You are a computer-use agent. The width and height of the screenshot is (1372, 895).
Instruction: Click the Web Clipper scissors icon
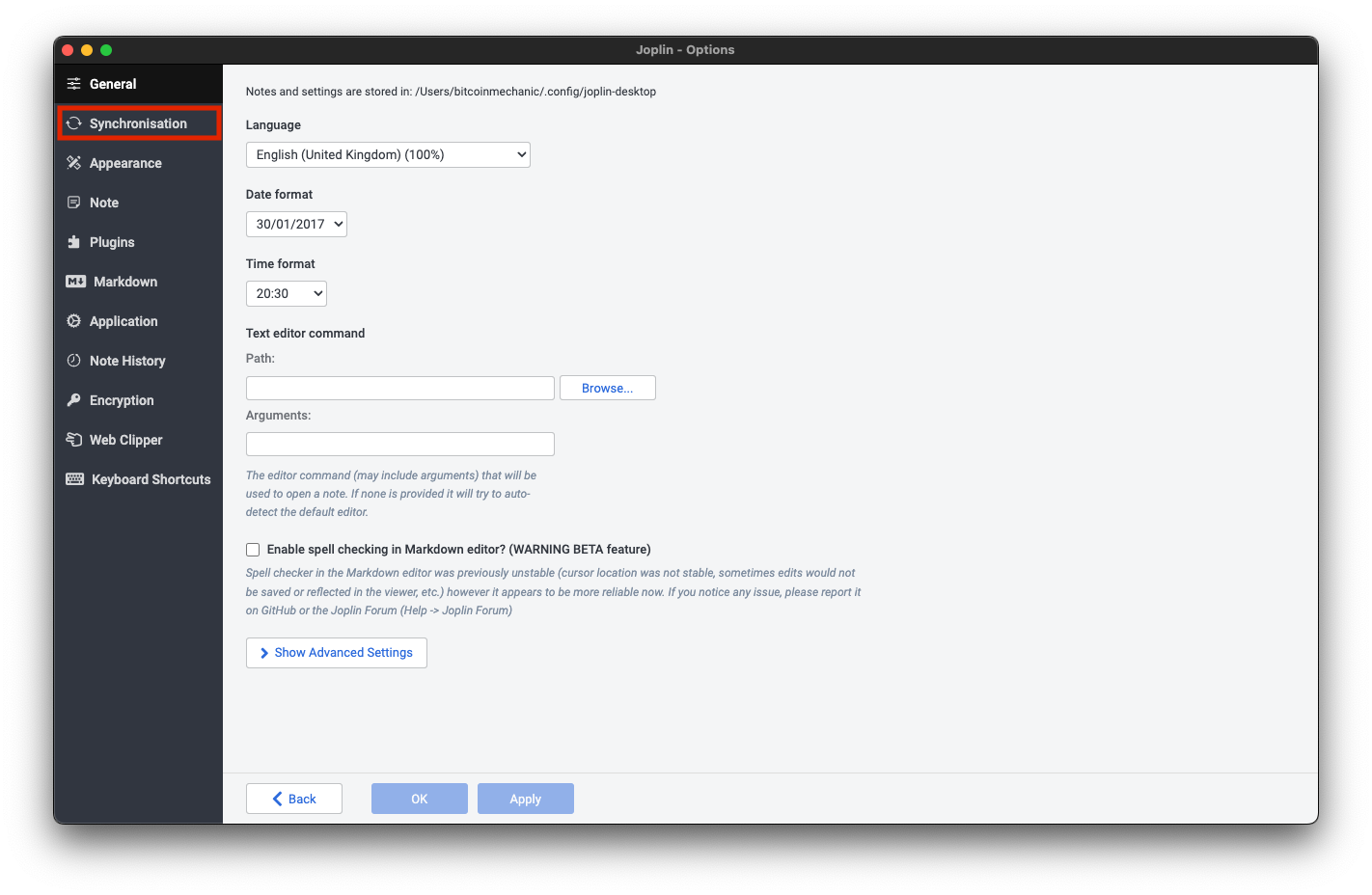73,440
